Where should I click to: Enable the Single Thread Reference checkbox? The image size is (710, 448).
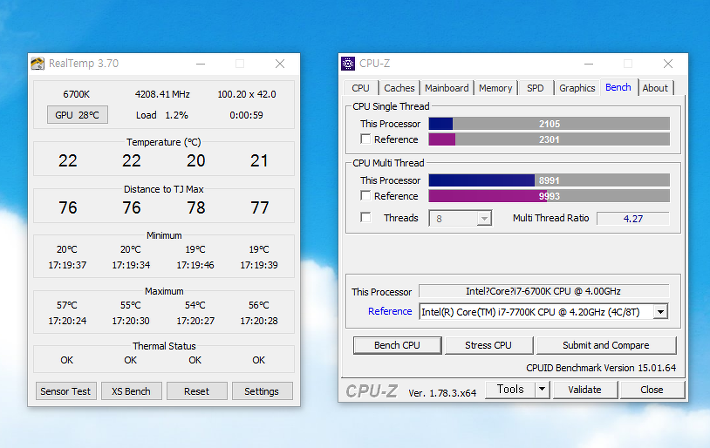coord(365,139)
